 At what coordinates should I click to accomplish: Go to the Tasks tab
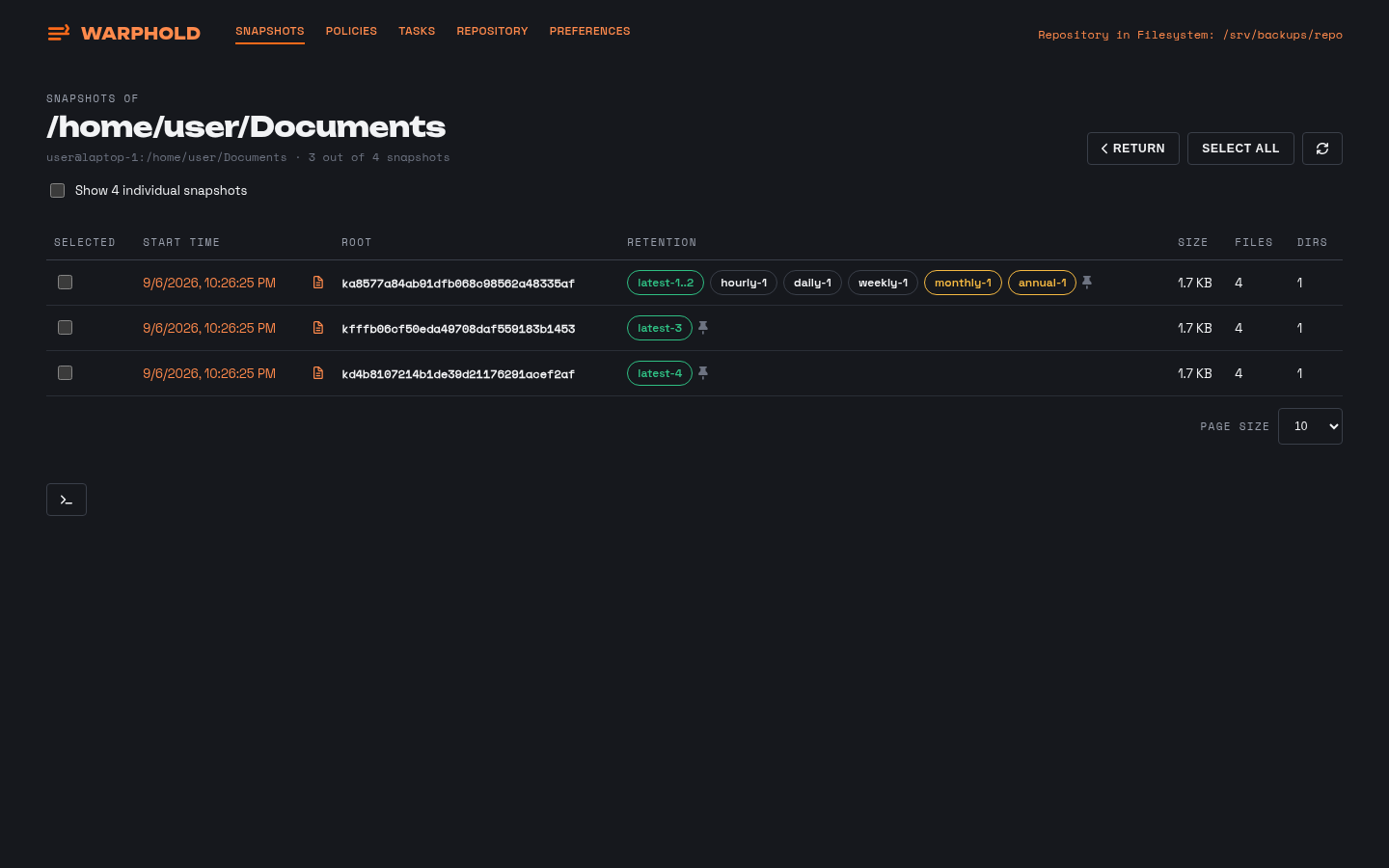click(417, 32)
